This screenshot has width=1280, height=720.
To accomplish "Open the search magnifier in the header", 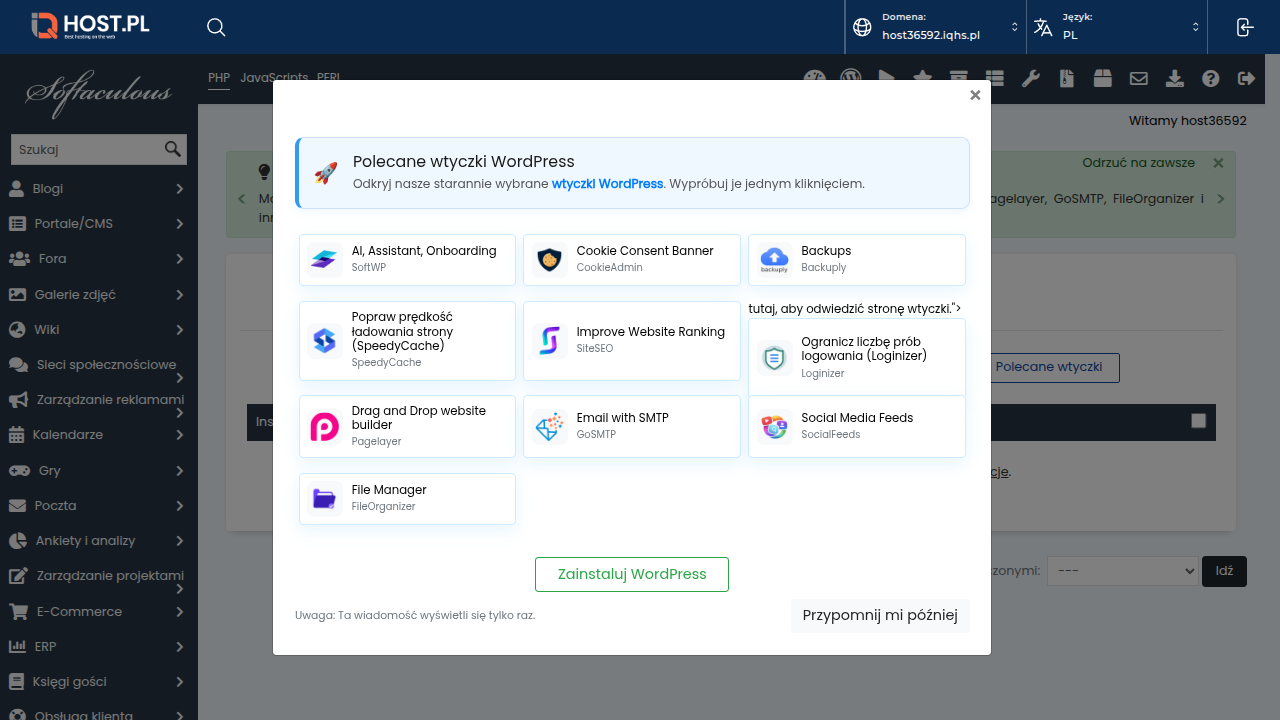I will point(216,27).
